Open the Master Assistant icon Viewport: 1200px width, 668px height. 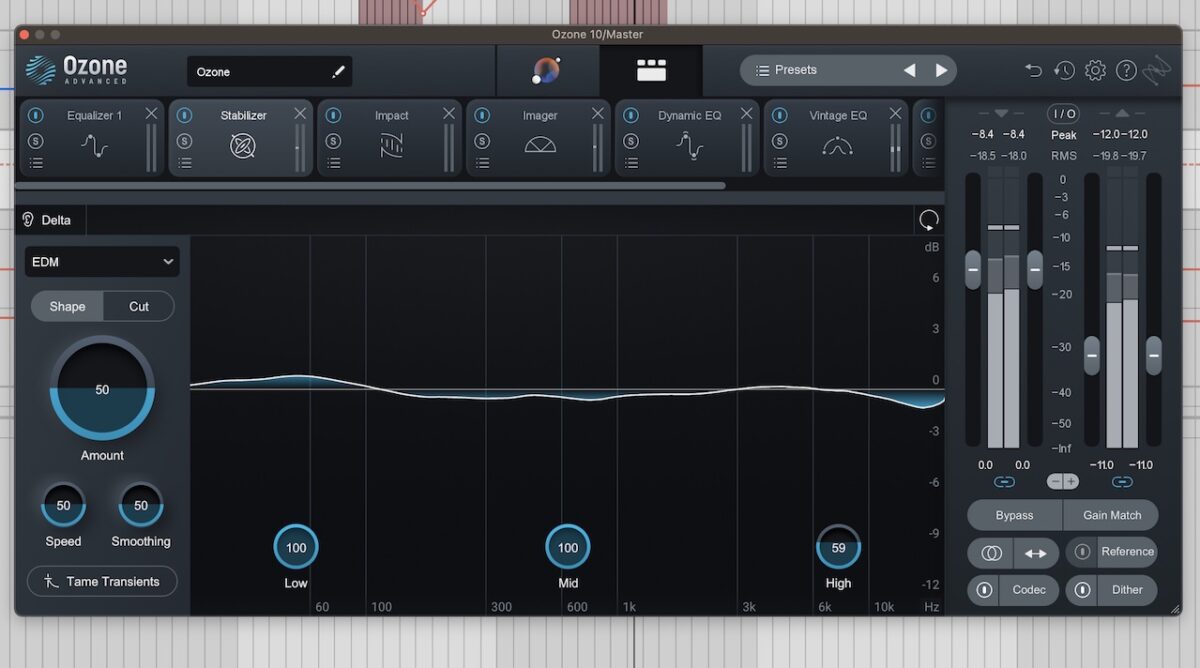click(546, 70)
